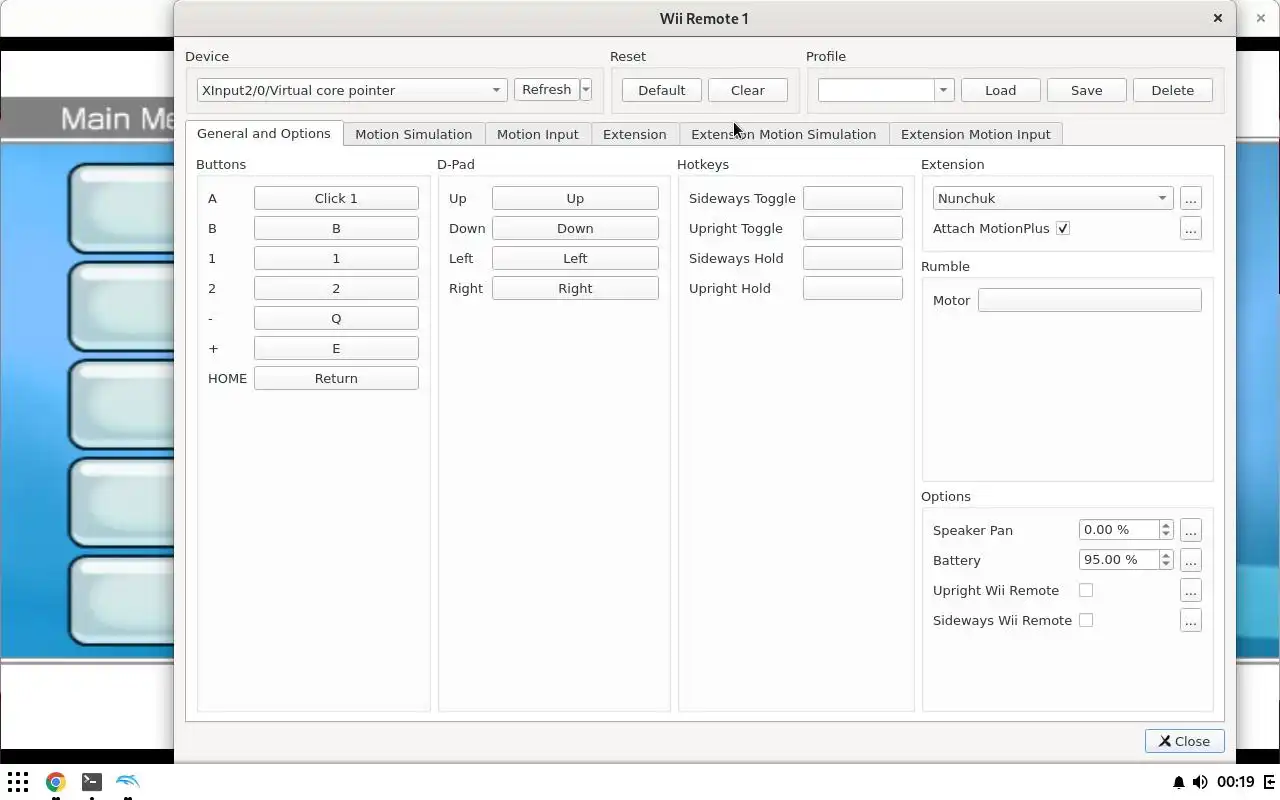Viewport: 1280px width, 800px height.
Task: Click the Dolphin emulator taskbar icon
Action: (128, 782)
